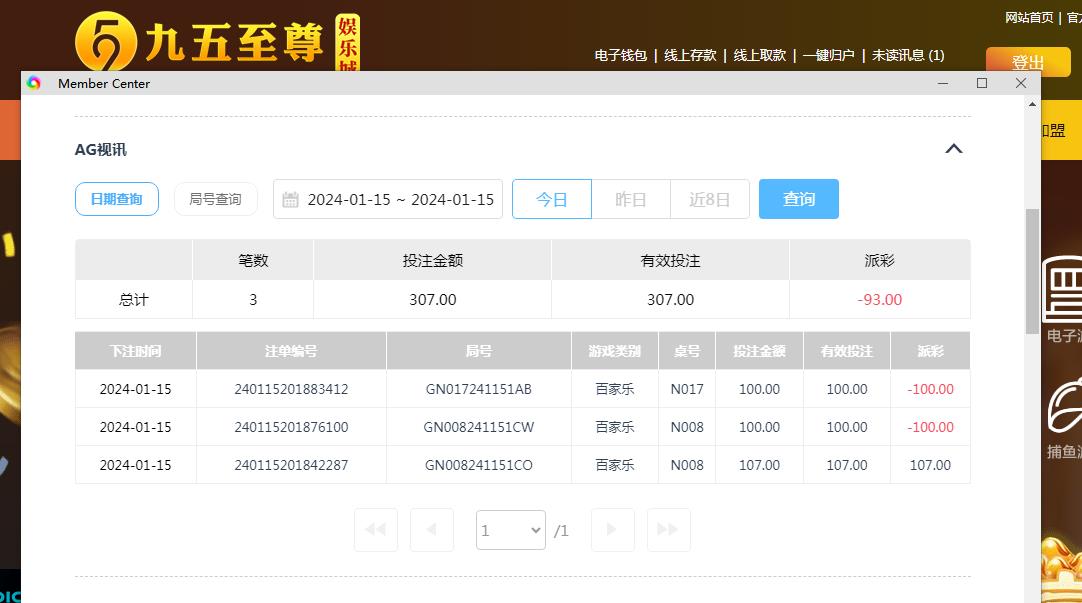1082x603 pixels.
Task: Select the 昨日 date range option
Action: [x=630, y=199]
